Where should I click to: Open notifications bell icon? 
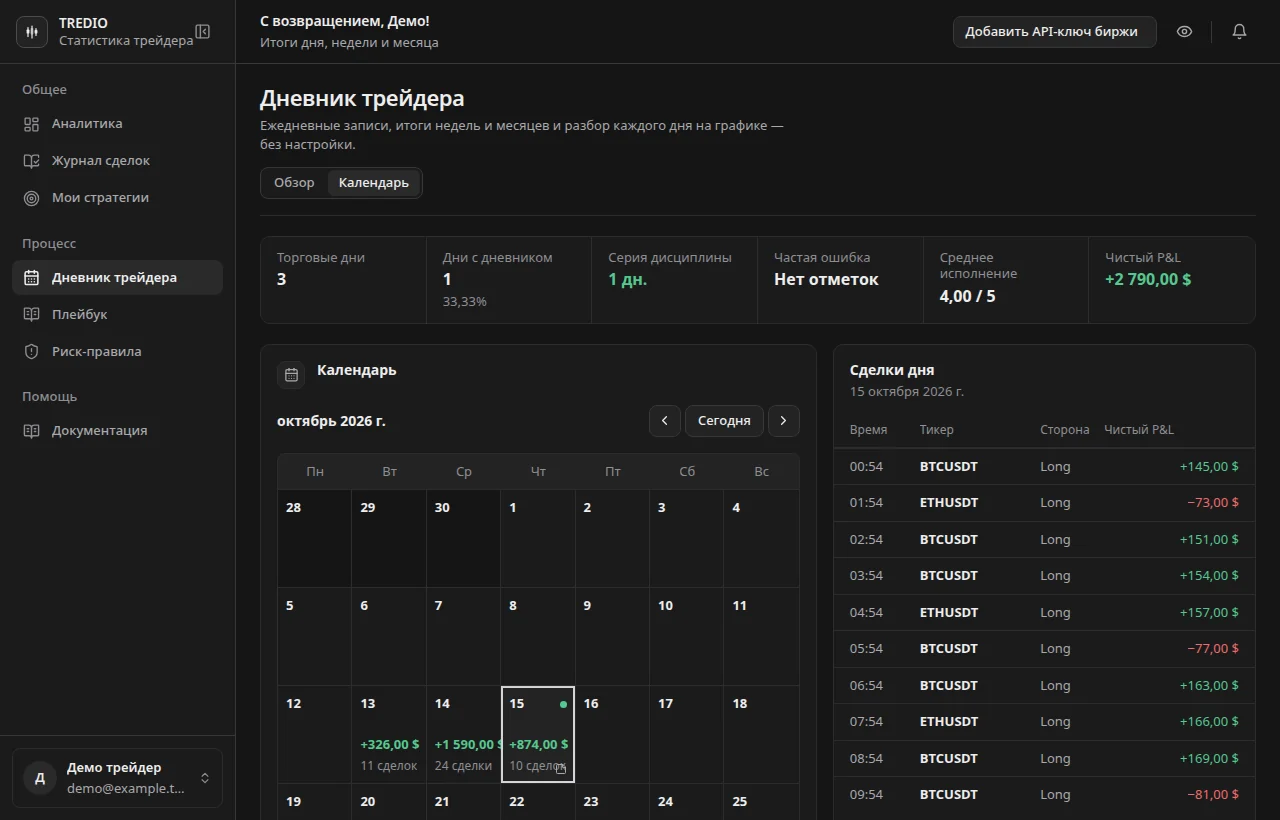point(1239,32)
